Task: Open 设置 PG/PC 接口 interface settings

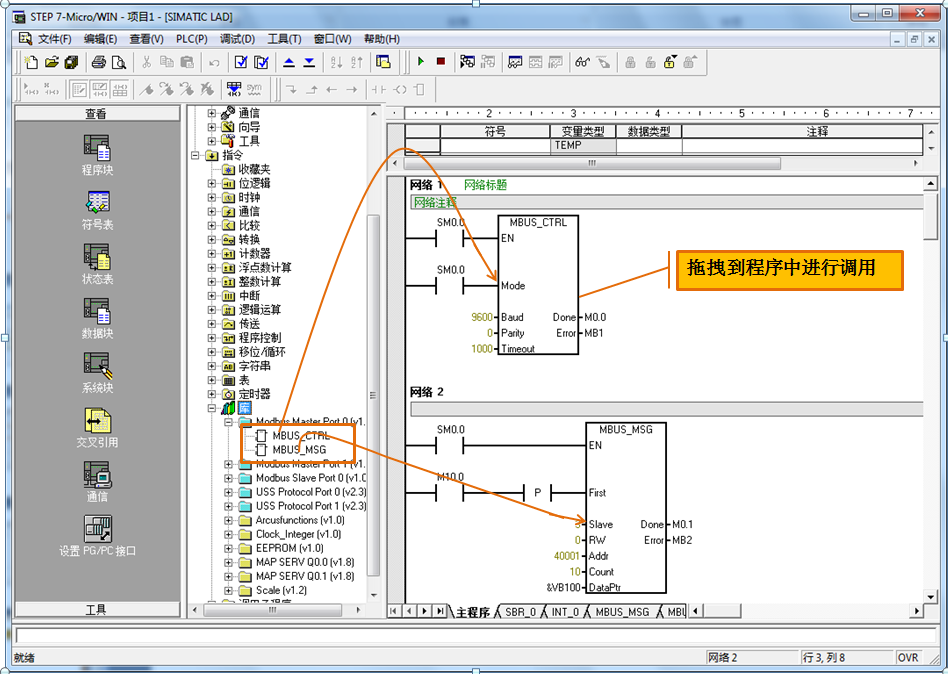Action: point(97,536)
